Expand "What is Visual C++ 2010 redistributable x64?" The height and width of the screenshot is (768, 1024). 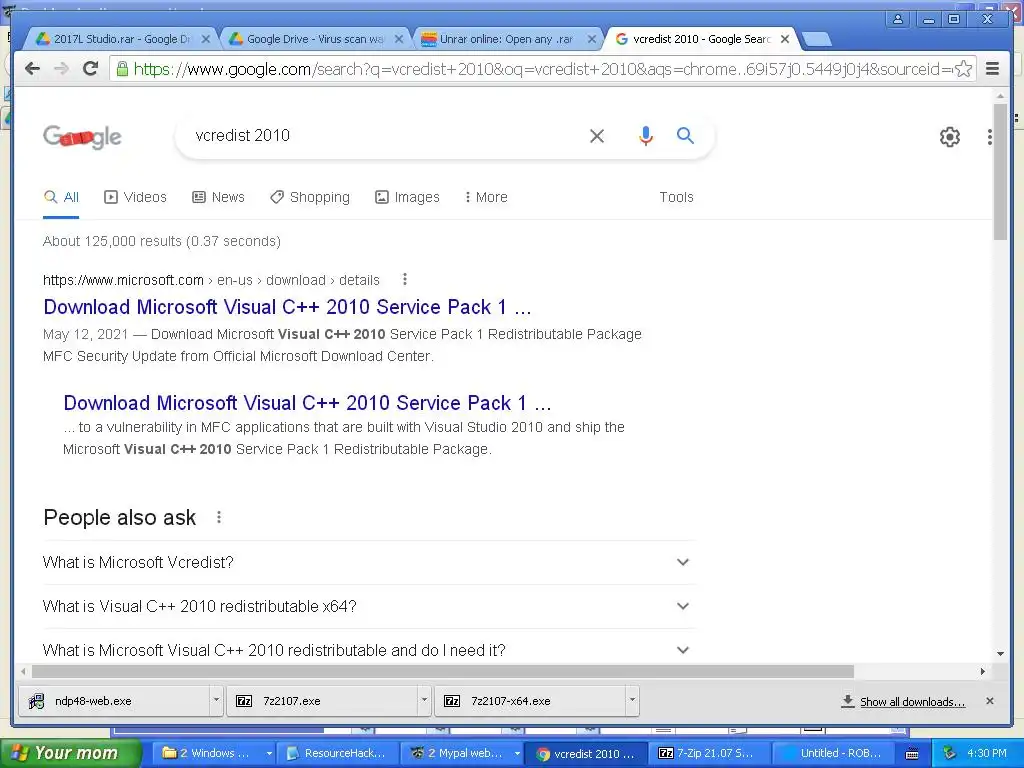369,606
